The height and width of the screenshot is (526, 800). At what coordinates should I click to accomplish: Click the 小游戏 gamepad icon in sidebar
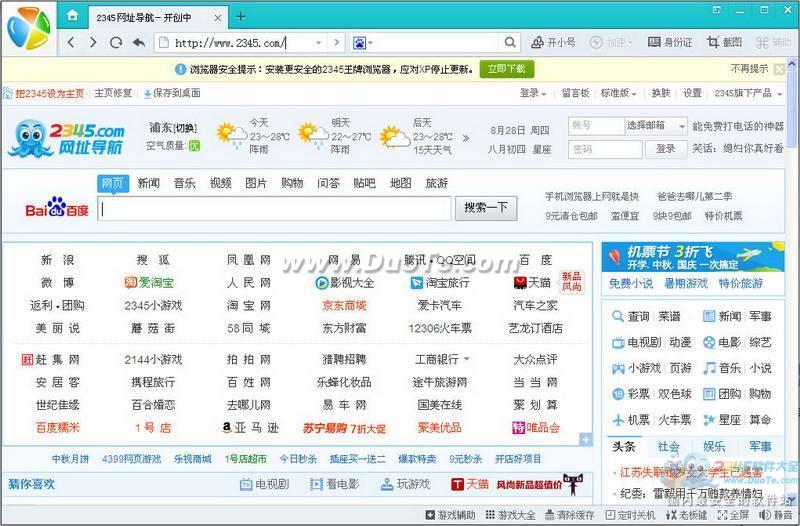(x=618, y=368)
